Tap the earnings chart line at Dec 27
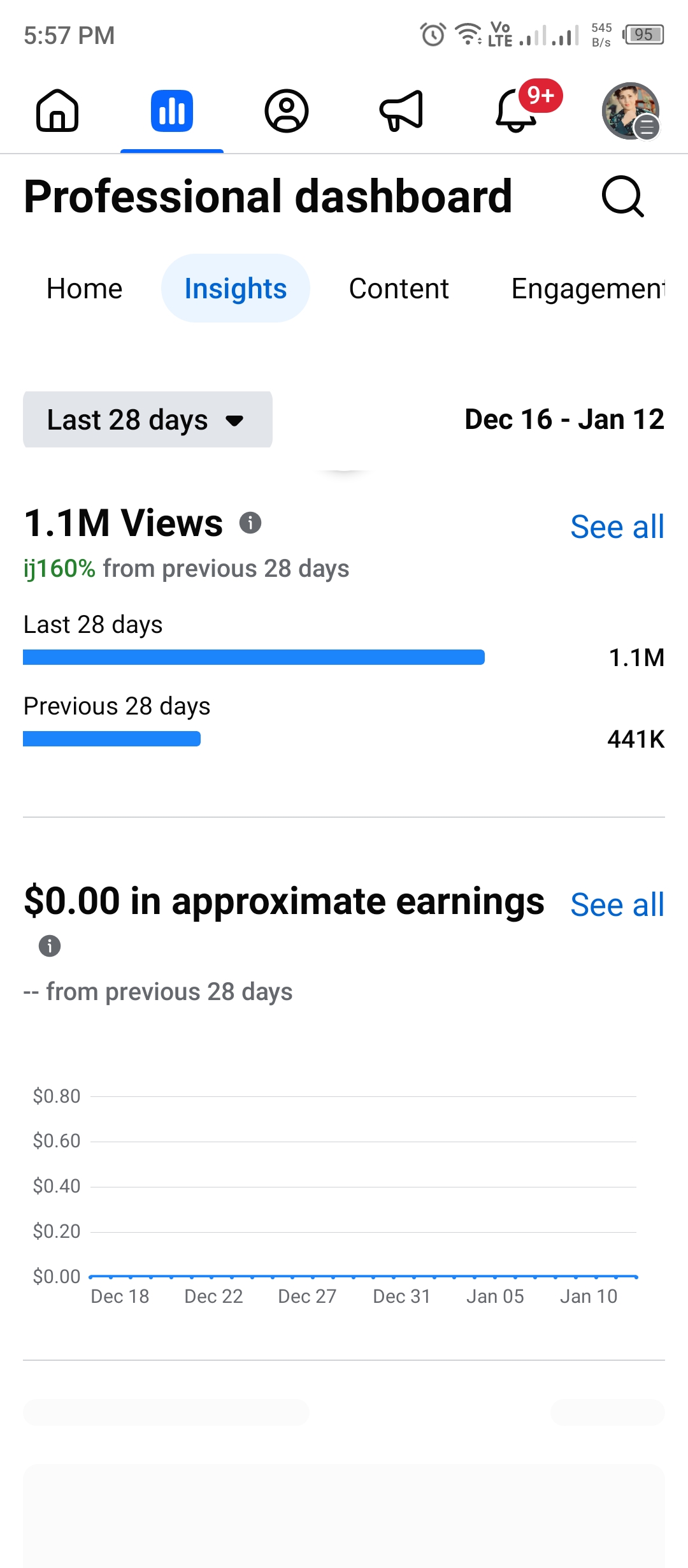The image size is (688, 1568). pos(307,1277)
